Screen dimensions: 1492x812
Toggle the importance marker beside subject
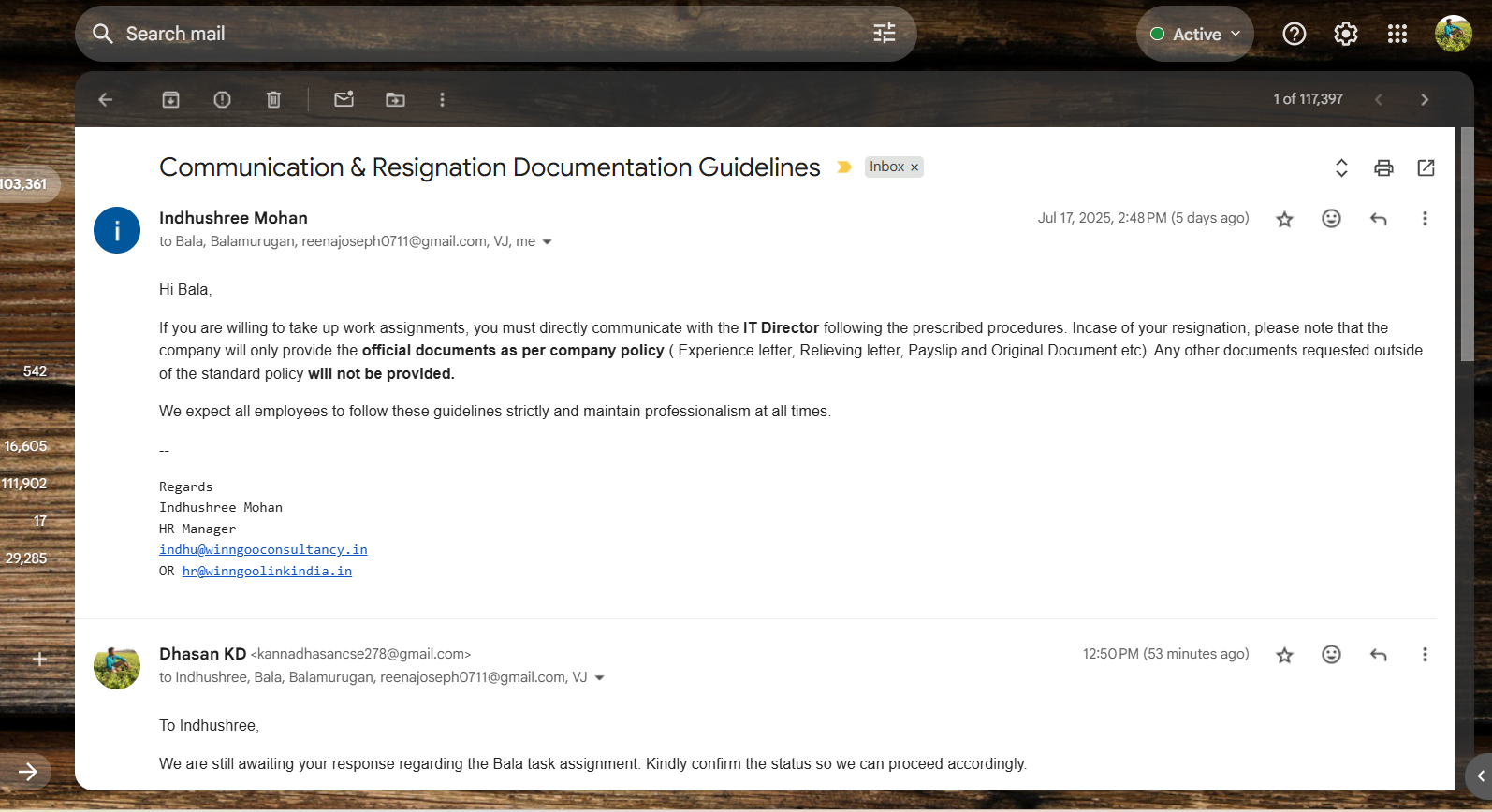click(x=844, y=167)
